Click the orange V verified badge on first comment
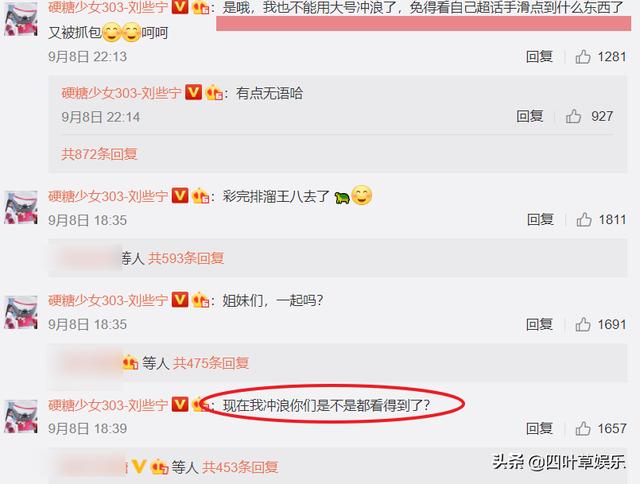Image resolution: width=640 pixels, height=484 pixels. tap(180, 7)
